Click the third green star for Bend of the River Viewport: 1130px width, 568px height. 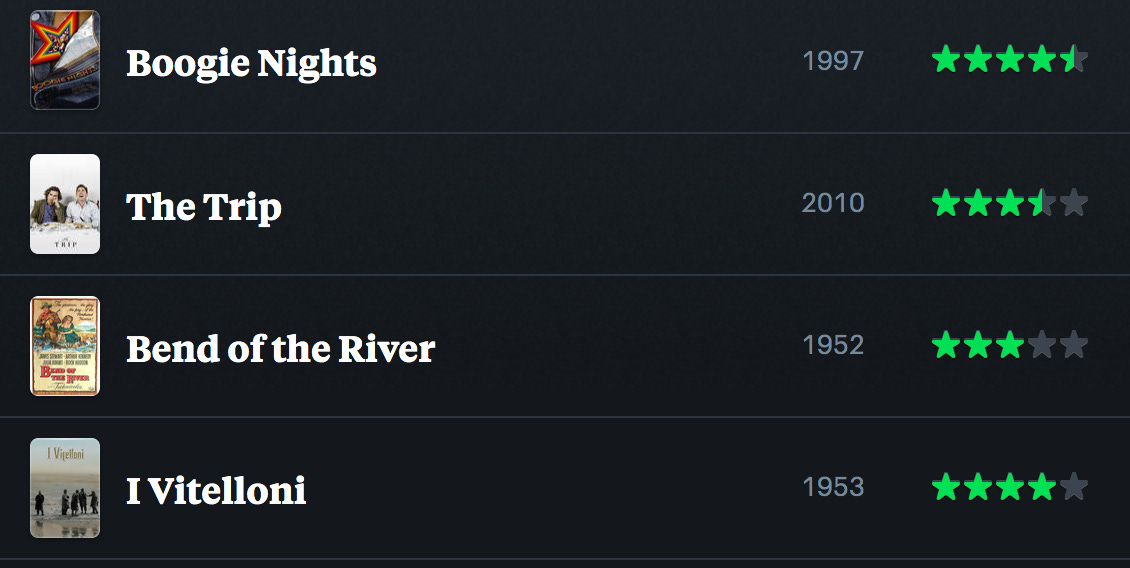coord(1010,345)
